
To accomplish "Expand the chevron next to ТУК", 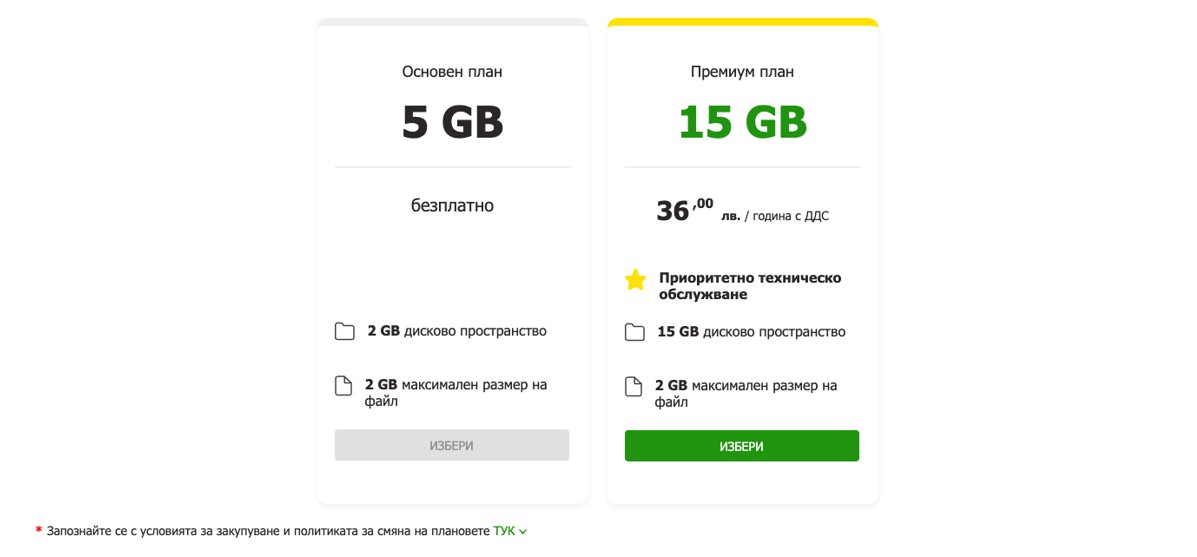I will point(523,532).
